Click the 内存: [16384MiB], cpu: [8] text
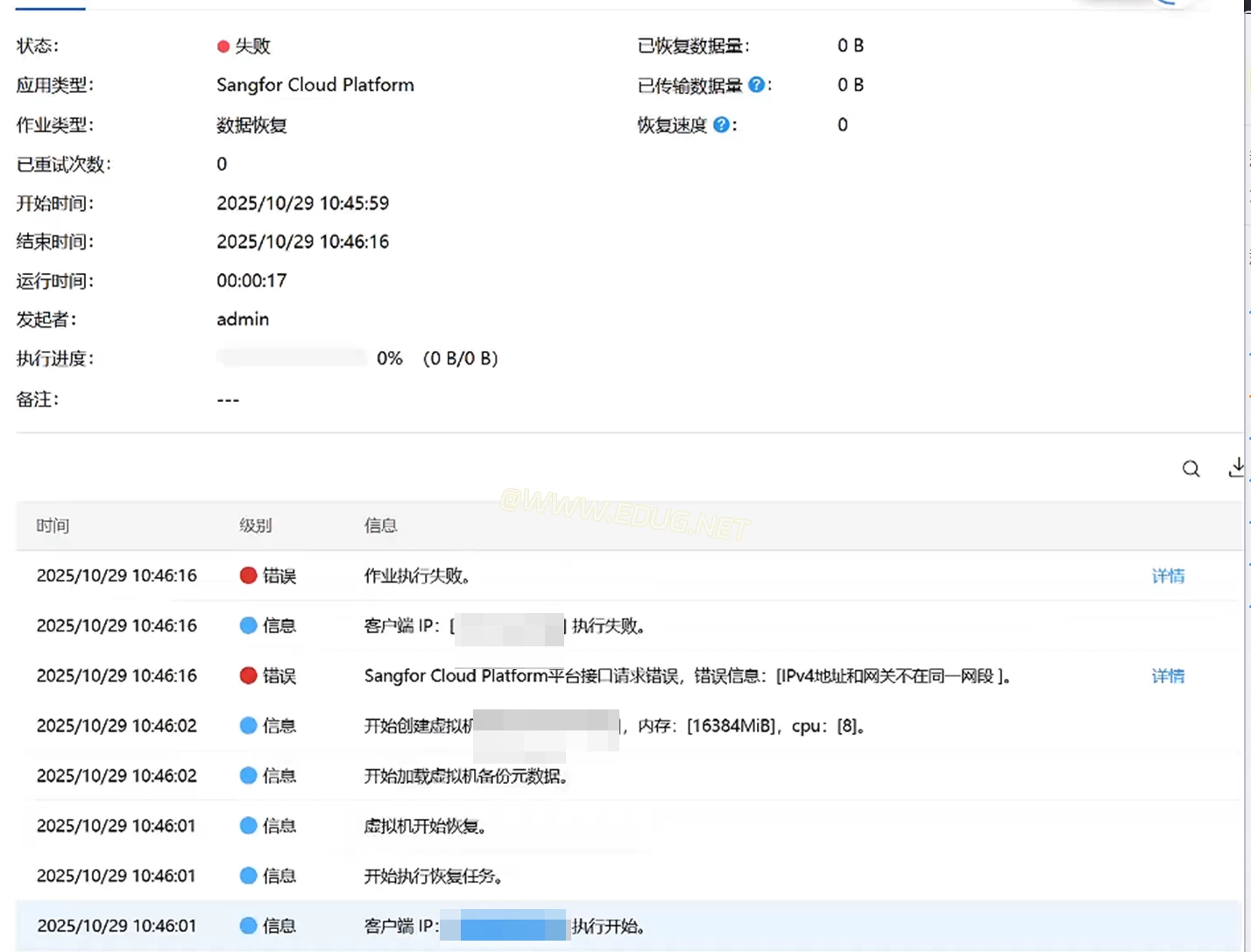The image size is (1251, 952). click(753, 725)
